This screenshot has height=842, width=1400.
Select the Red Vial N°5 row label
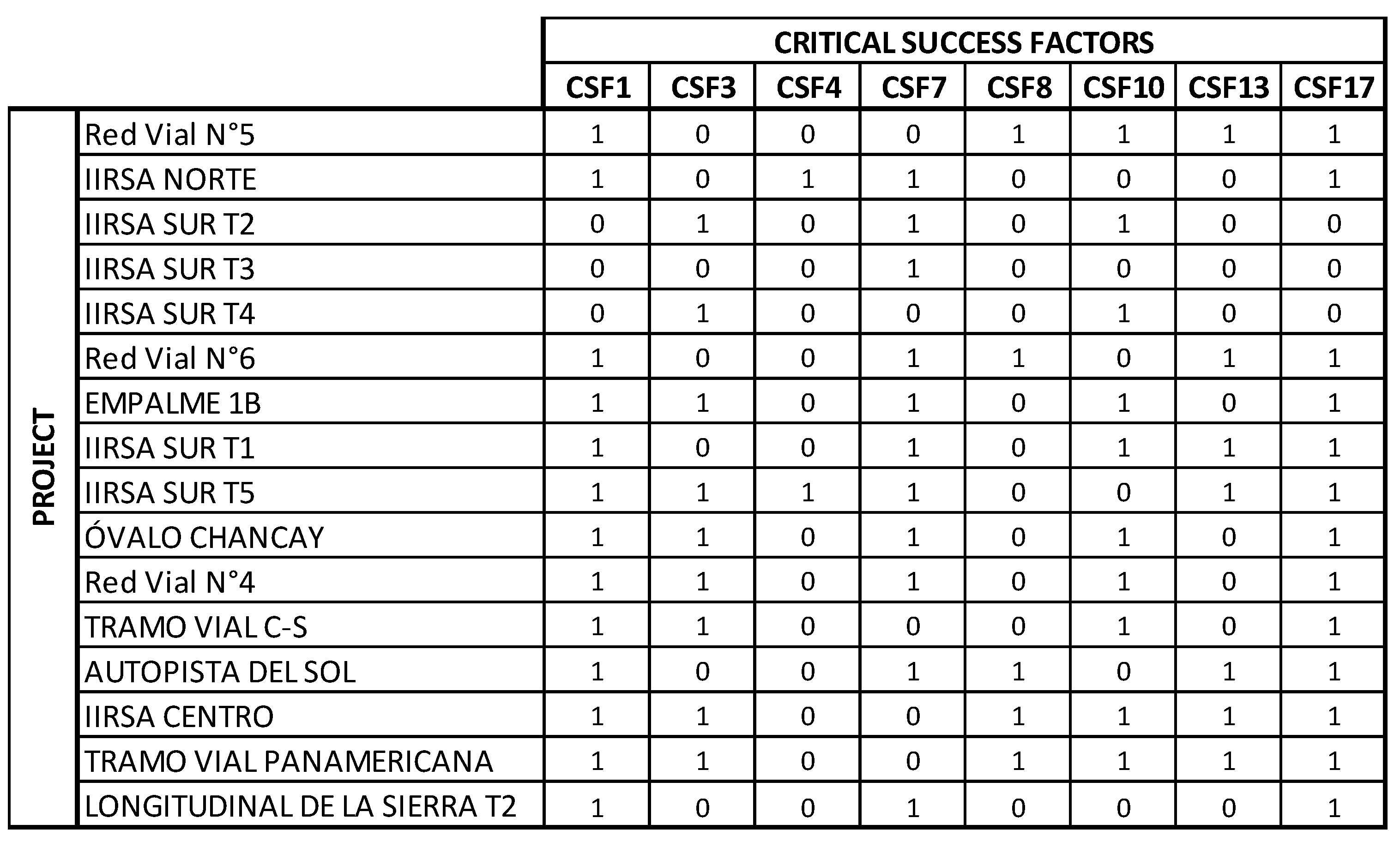(x=311, y=133)
